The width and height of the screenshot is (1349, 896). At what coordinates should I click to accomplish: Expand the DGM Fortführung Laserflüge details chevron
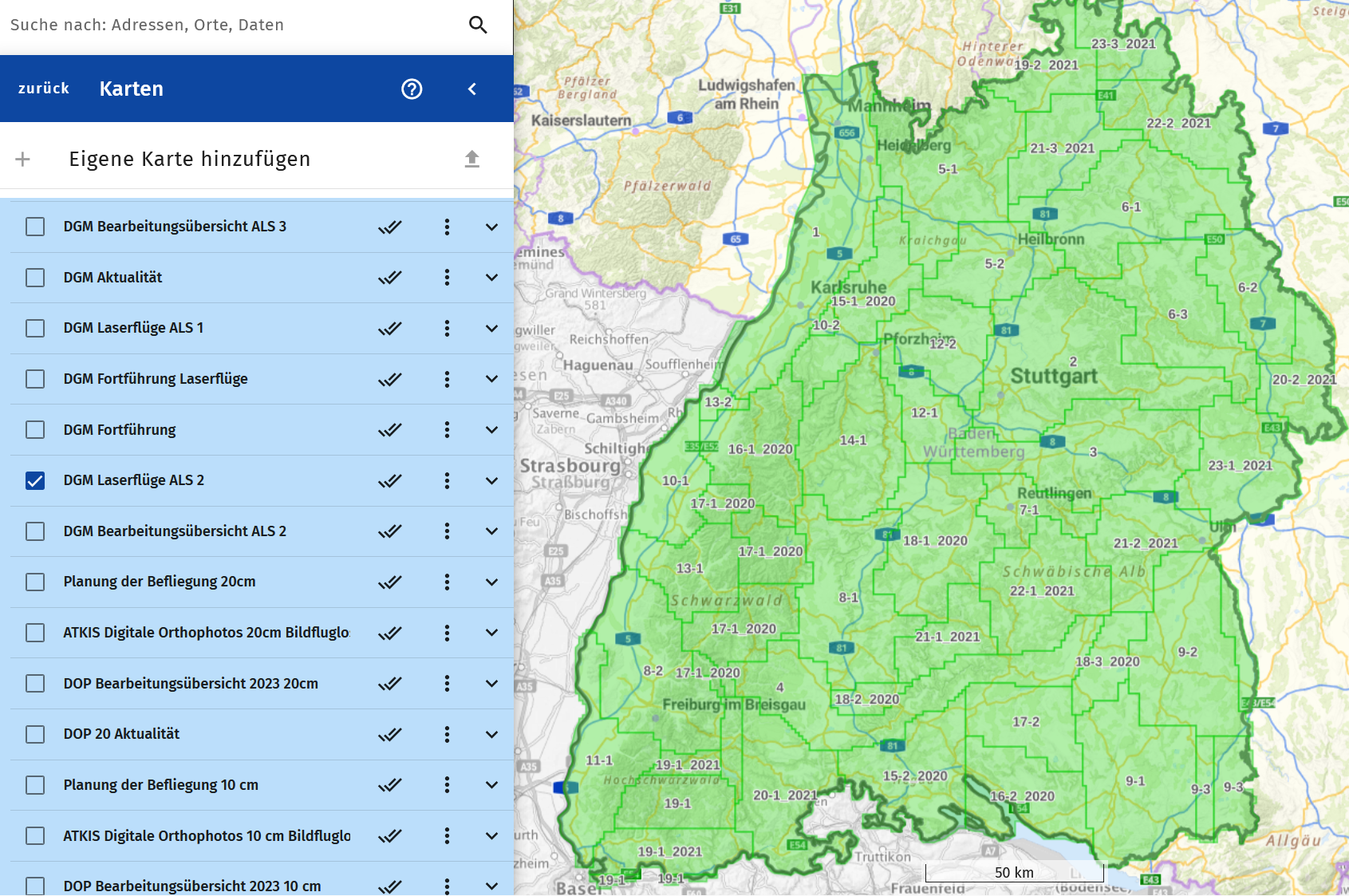(491, 379)
